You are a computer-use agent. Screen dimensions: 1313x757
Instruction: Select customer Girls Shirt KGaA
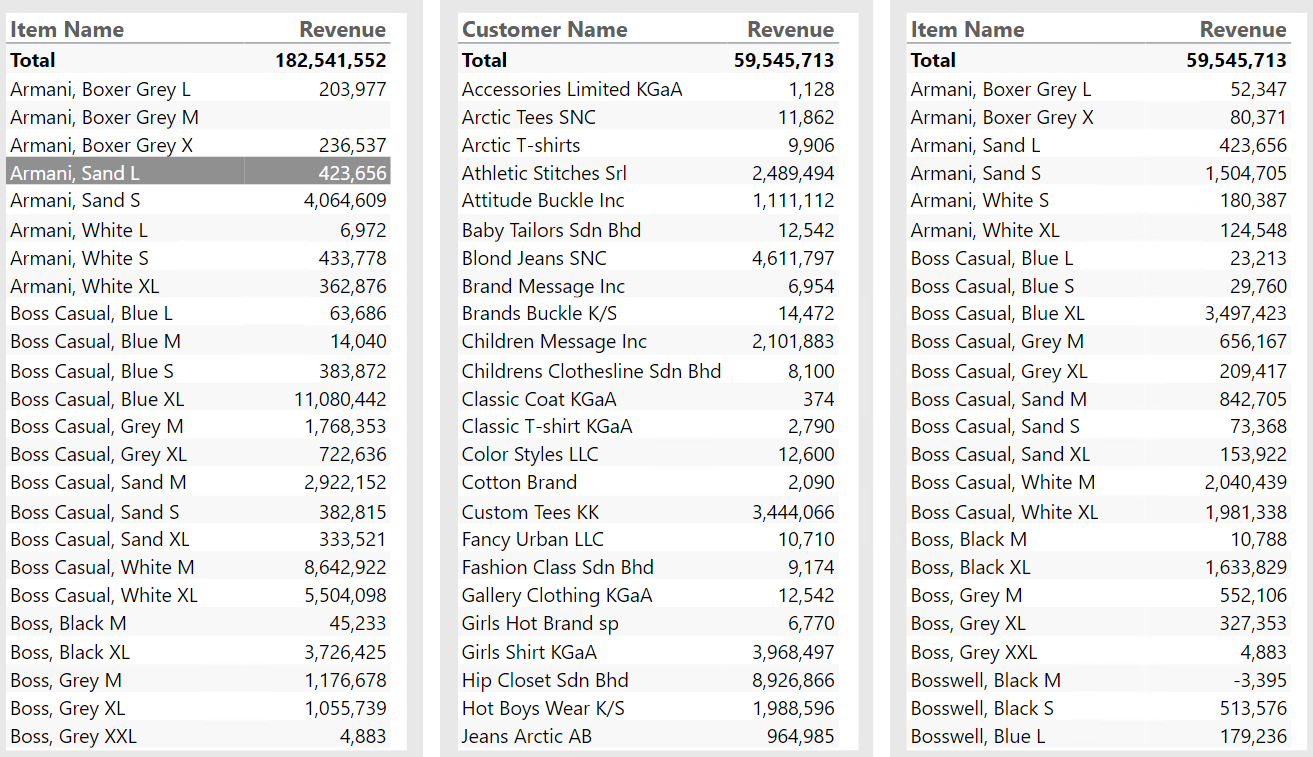coord(529,652)
